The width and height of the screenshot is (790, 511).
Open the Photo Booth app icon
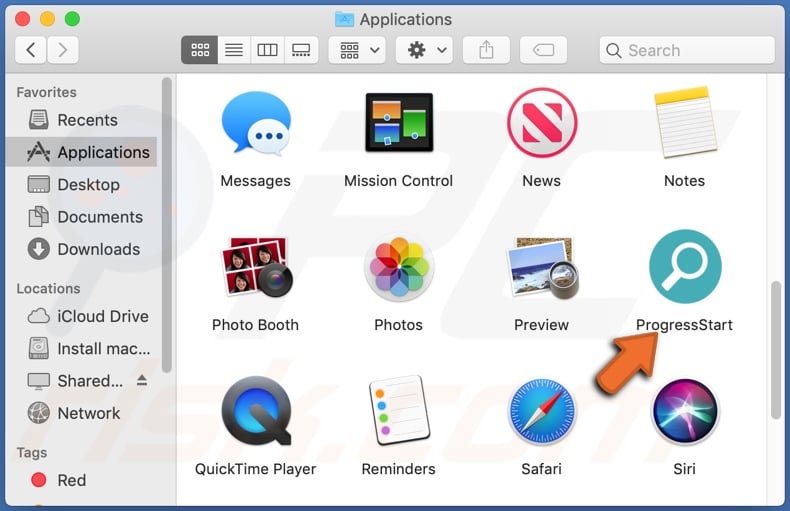point(256,267)
